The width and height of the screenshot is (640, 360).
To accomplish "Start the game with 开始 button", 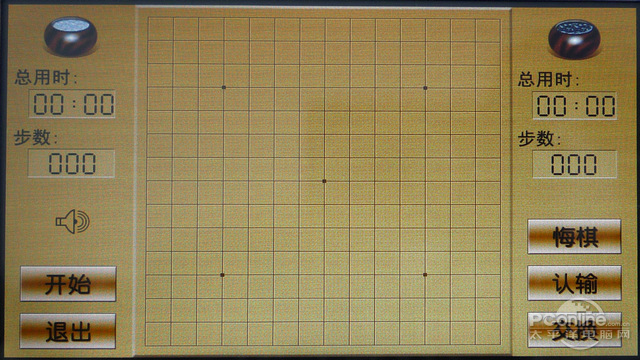I will pyautogui.click(x=68, y=284).
